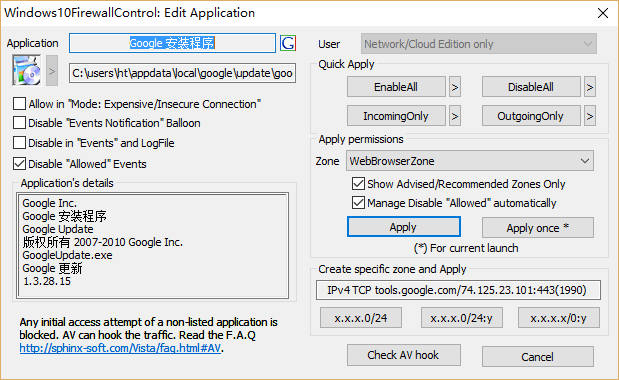Screen dimensions: 619x380
Task: Click the Google search icon beside application name
Action: (288, 43)
